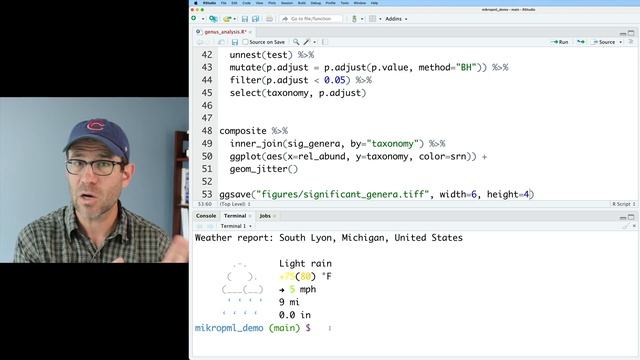The height and width of the screenshot is (360, 640).
Task: Click the main toolbar Save icon
Action: click(x=245, y=19)
